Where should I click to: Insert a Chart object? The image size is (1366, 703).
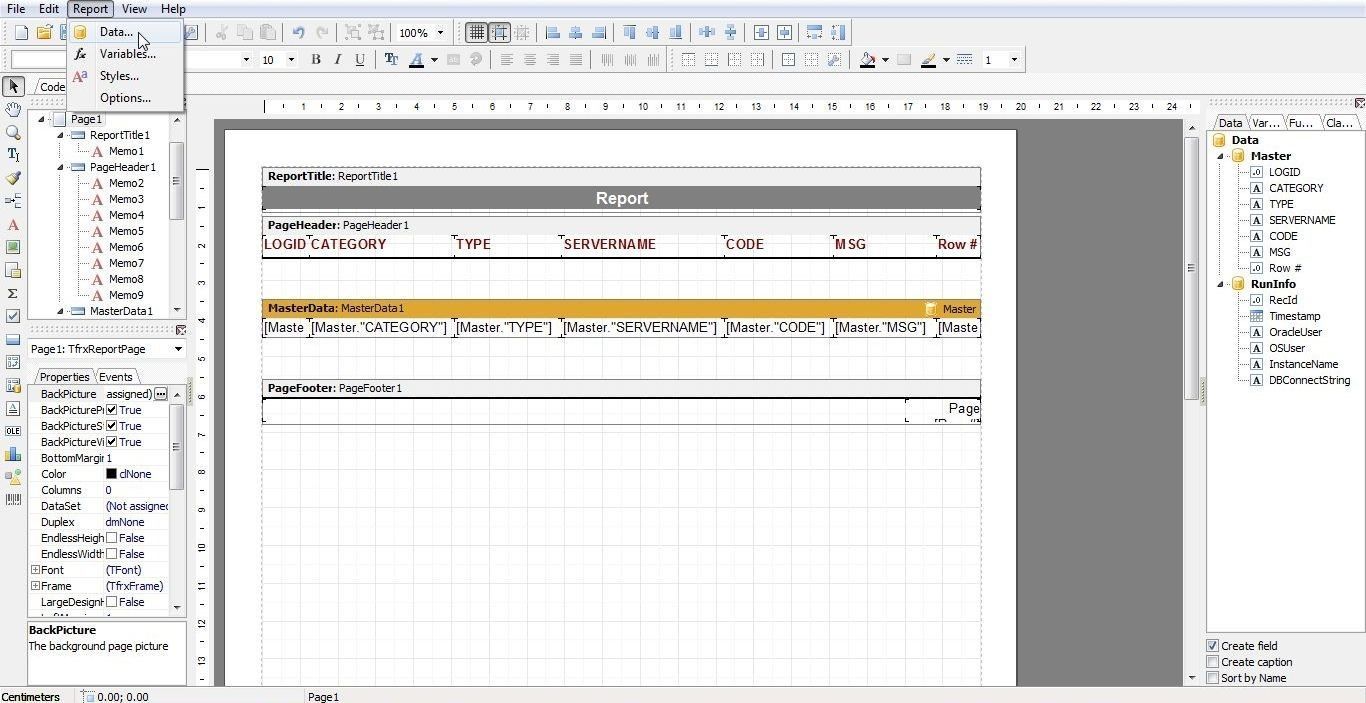pyautogui.click(x=13, y=454)
